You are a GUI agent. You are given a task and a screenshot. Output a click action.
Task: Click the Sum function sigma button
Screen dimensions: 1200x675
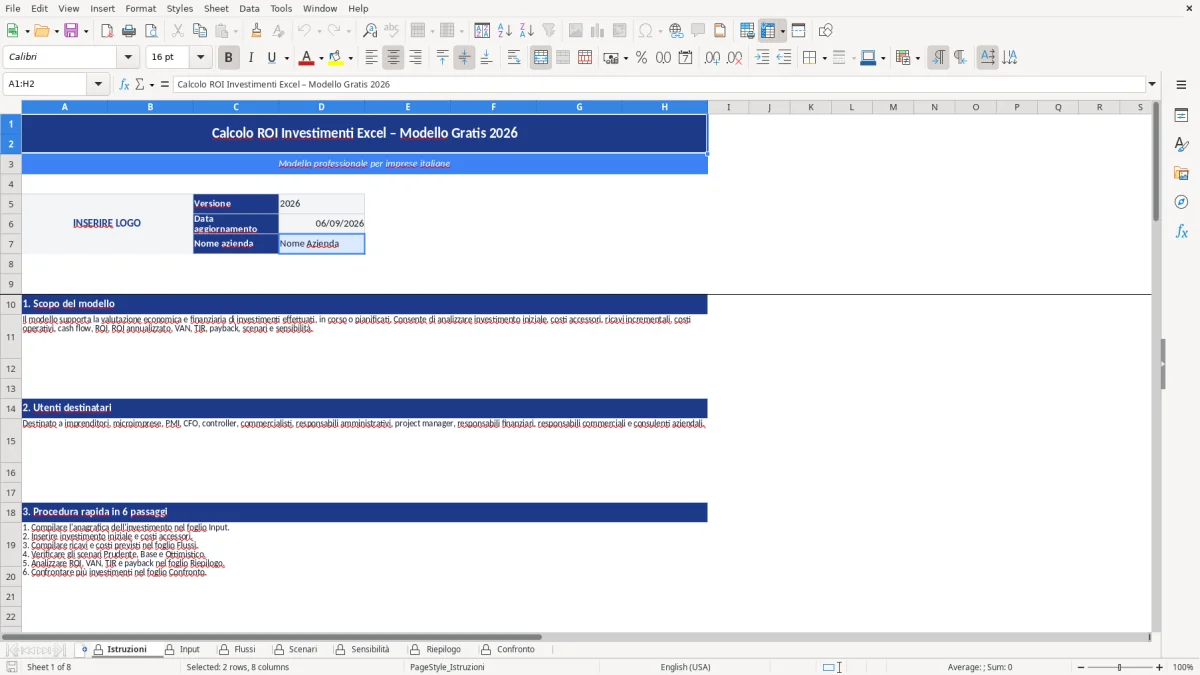click(x=139, y=84)
